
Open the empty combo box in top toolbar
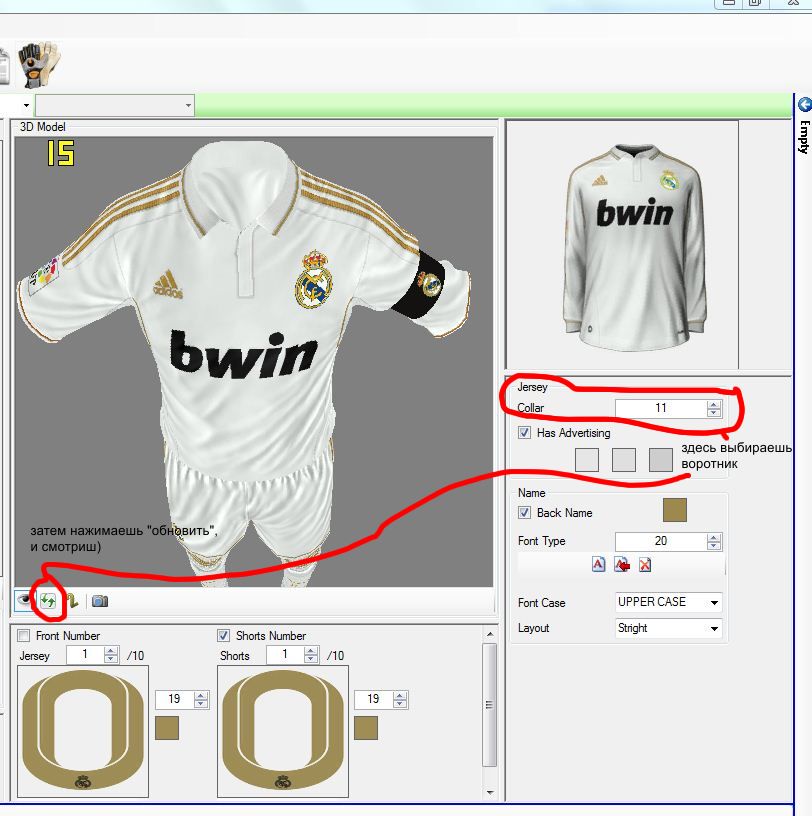pos(115,106)
